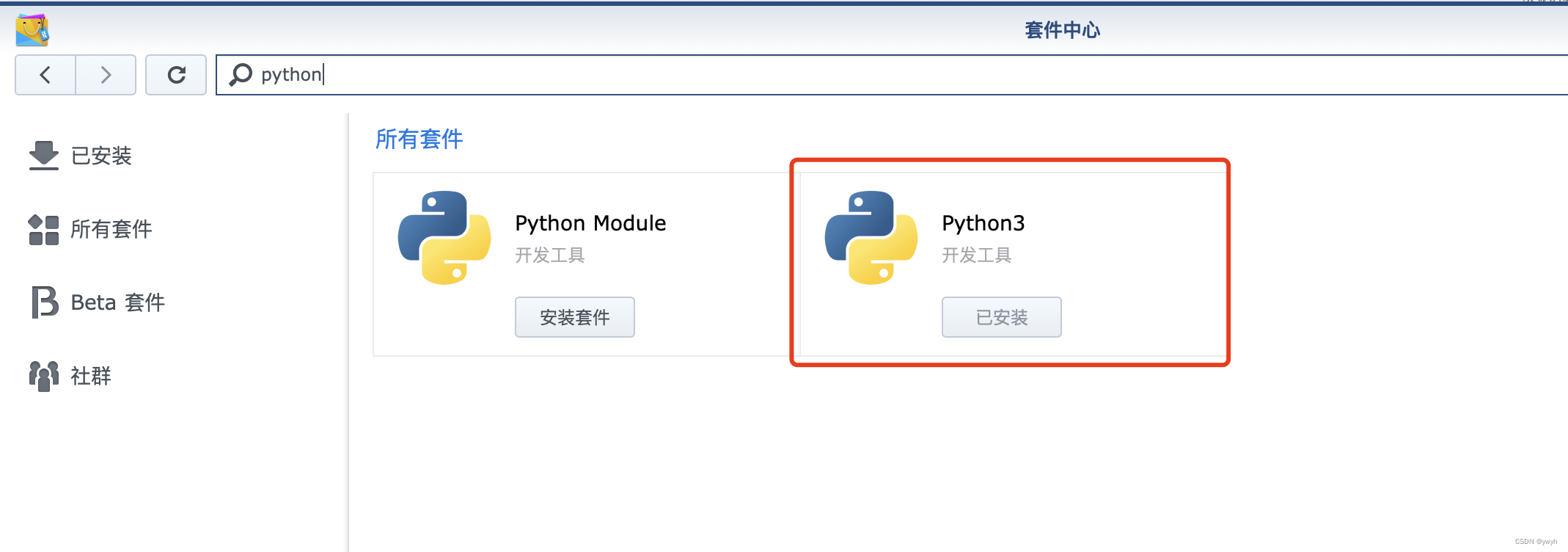
Task: Click the Beta B icon in sidebar
Action: click(x=45, y=302)
